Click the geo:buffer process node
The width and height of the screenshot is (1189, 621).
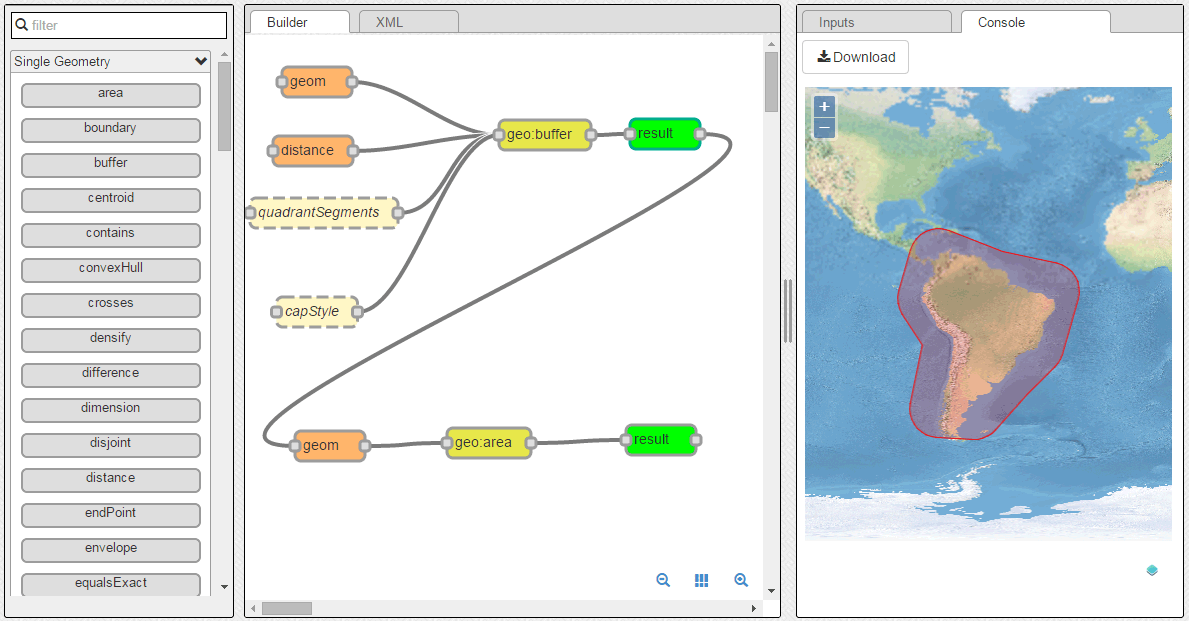545,134
